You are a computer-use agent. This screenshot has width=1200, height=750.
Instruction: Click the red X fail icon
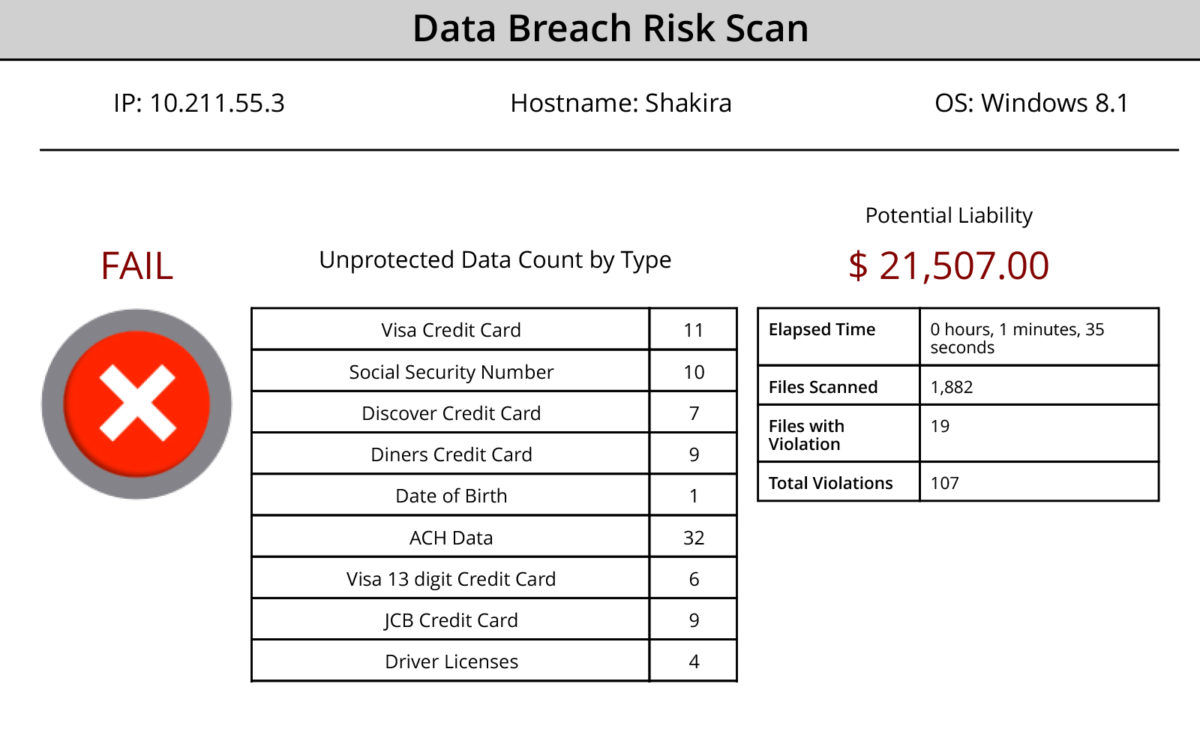[136, 403]
